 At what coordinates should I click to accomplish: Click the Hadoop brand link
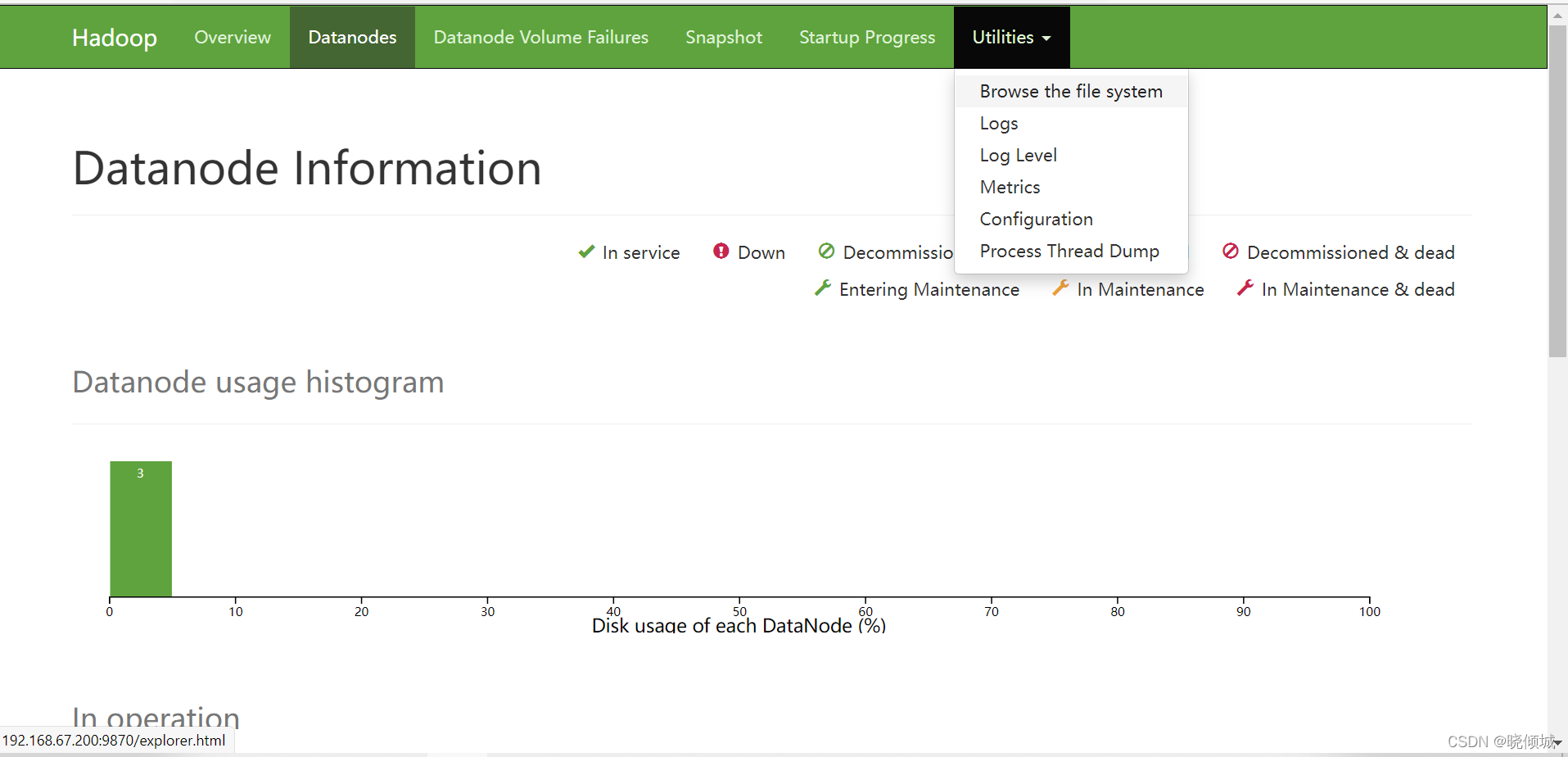115,37
